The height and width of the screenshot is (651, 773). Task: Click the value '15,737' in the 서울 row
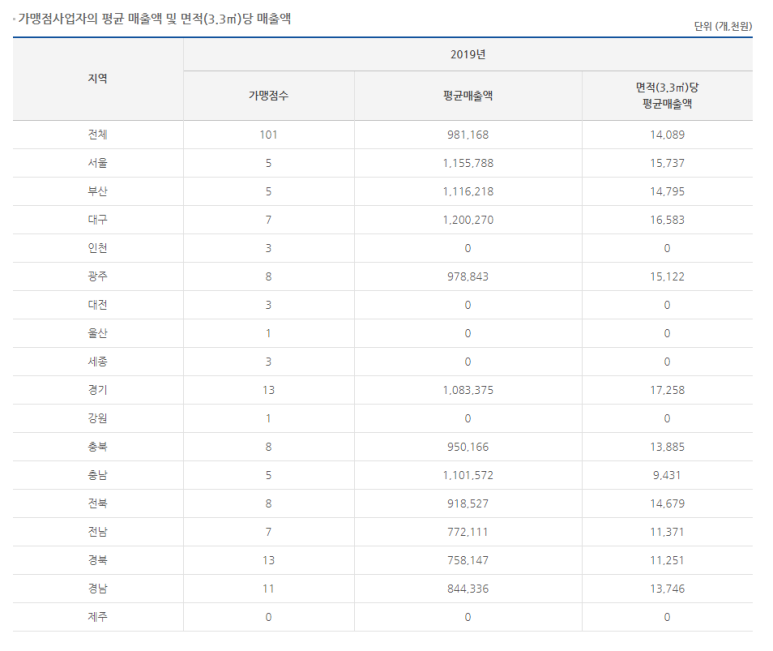click(x=667, y=163)
